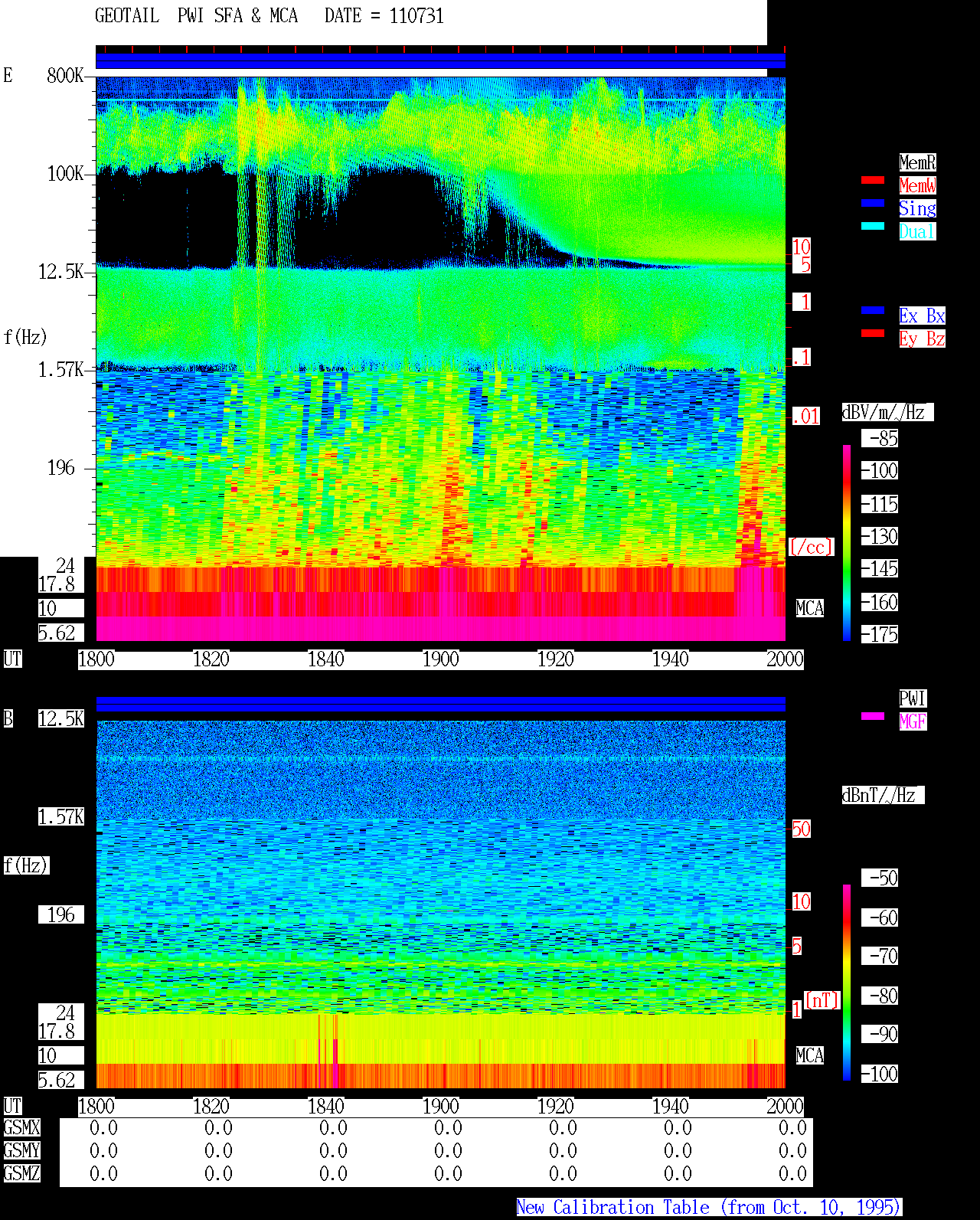Click the dBV/m/√Hz color scale bar

click(x=847, y=542)
